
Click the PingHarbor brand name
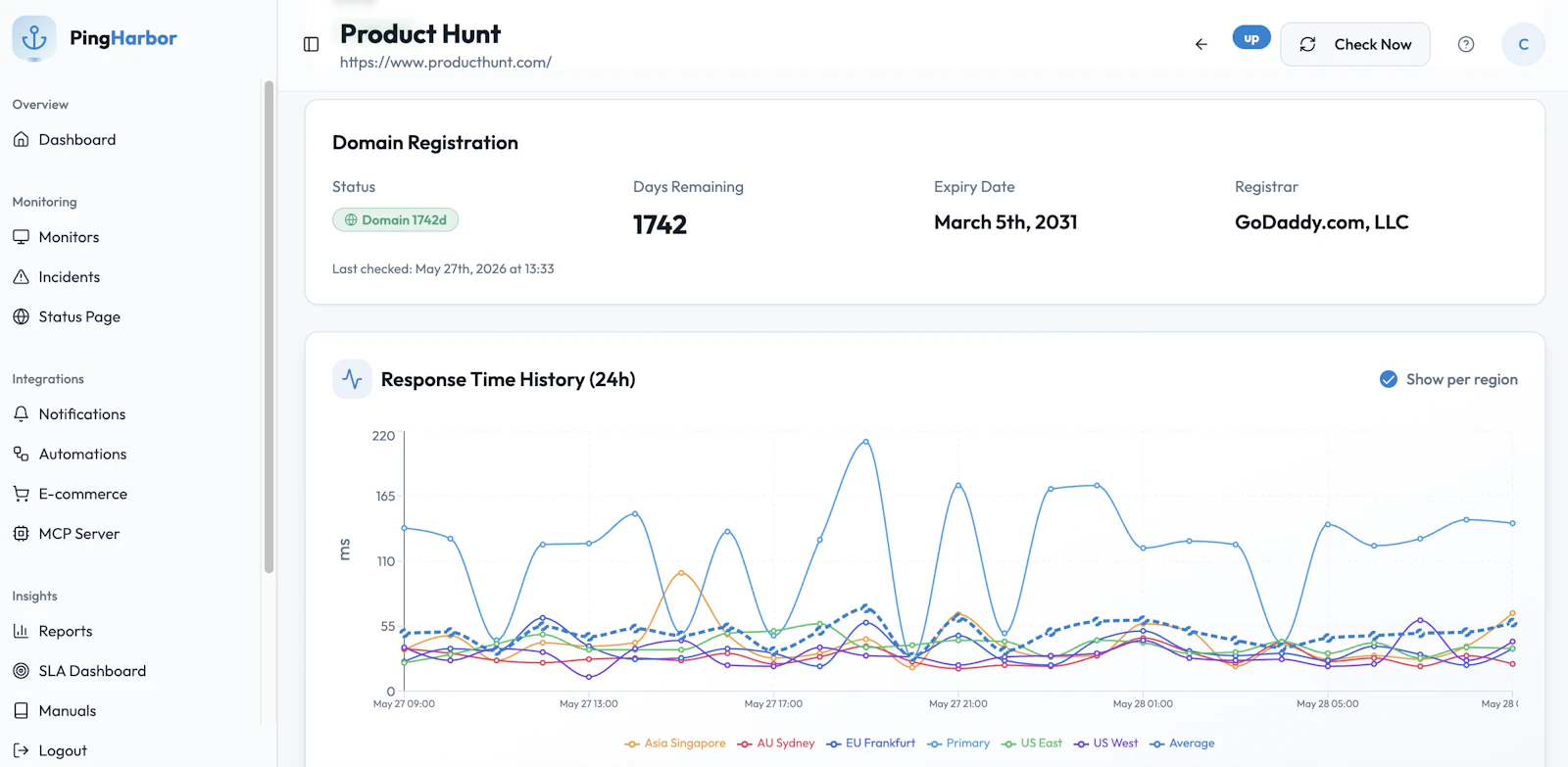tap(123, 38)
